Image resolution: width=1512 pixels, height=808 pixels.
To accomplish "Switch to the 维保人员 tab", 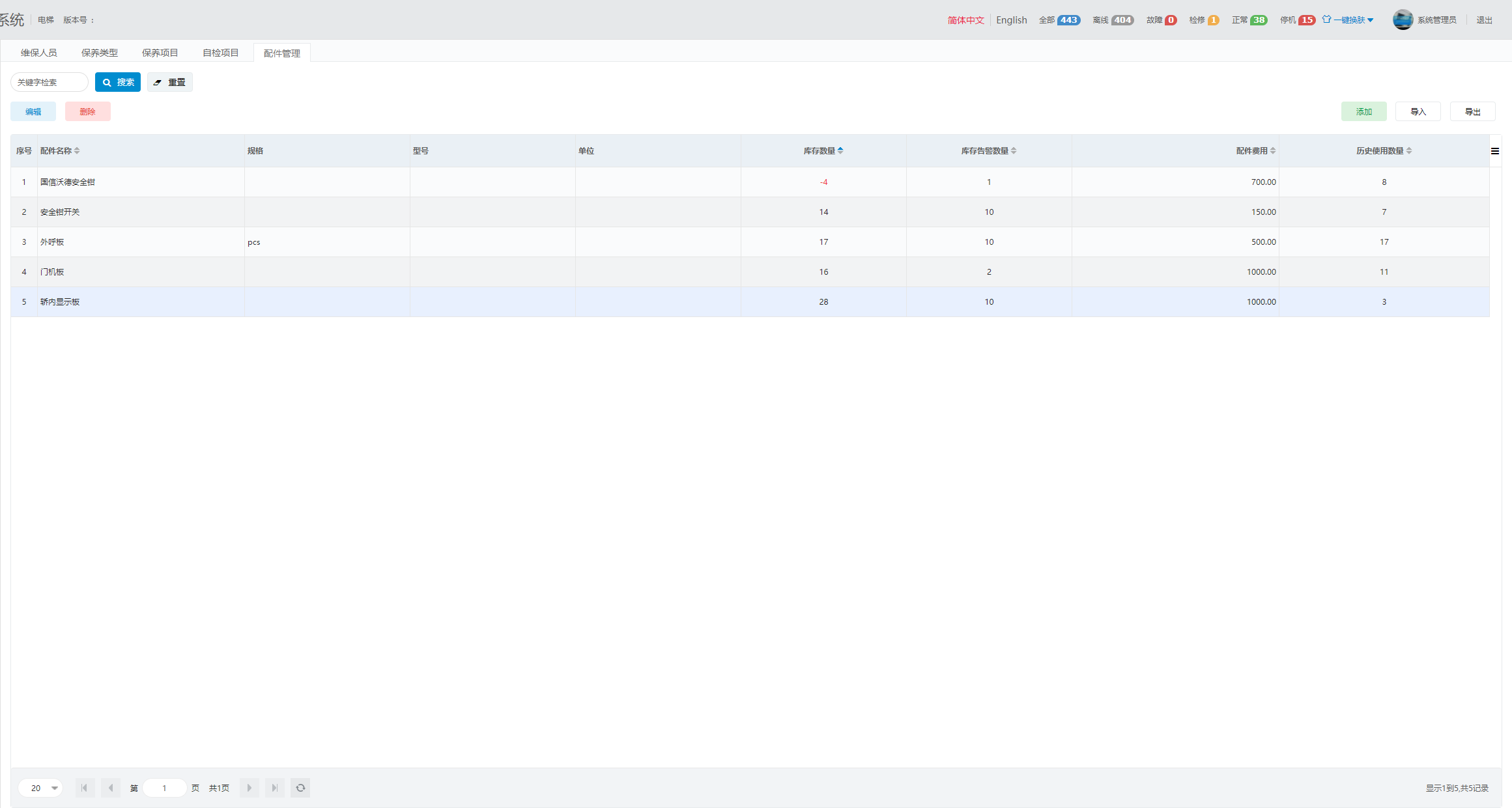I will (39, 53).
